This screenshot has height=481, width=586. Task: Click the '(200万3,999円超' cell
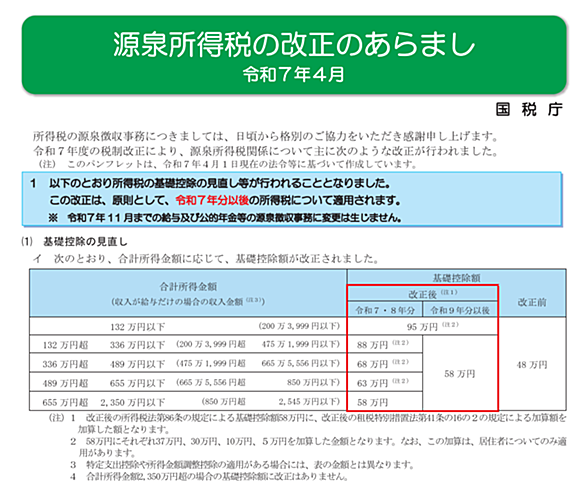[211, 344]
